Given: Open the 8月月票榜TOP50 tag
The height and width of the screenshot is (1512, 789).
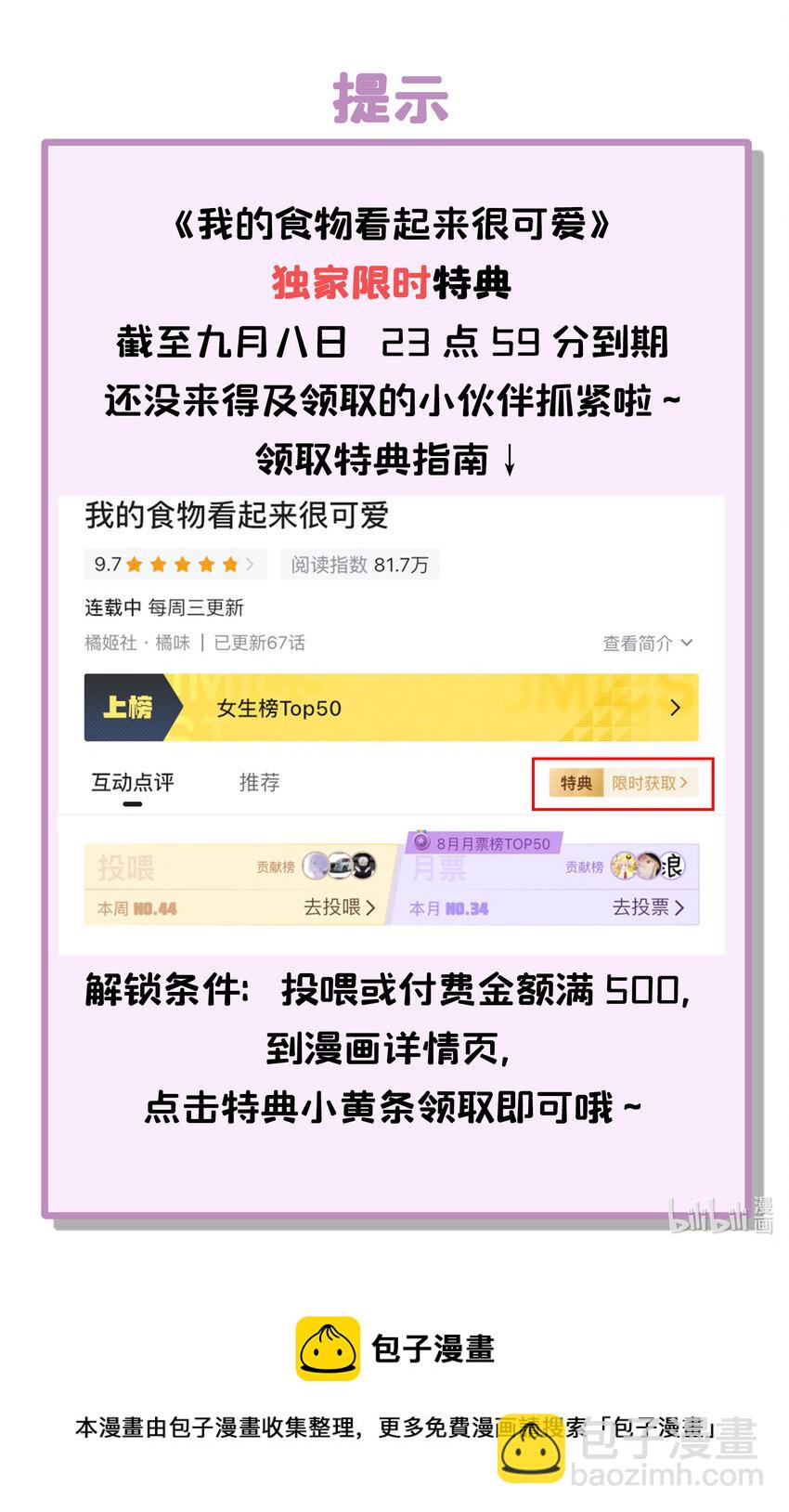Looking at the screenshot, I should pos(484,842).
